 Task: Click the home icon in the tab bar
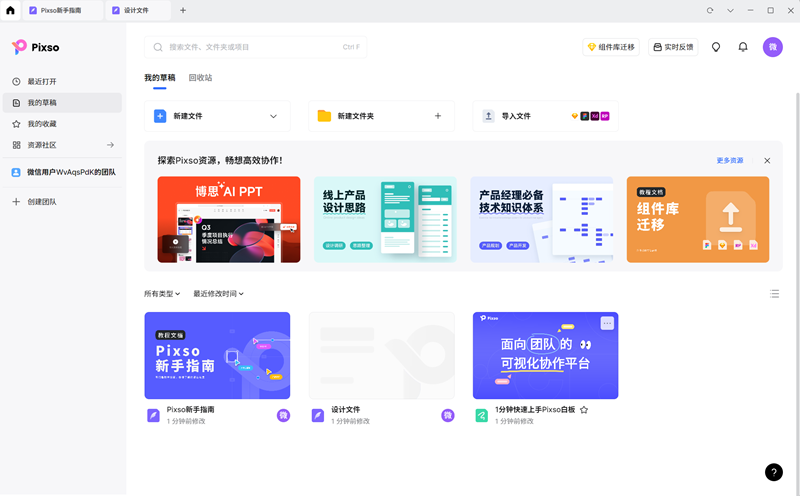pos(10,10)
